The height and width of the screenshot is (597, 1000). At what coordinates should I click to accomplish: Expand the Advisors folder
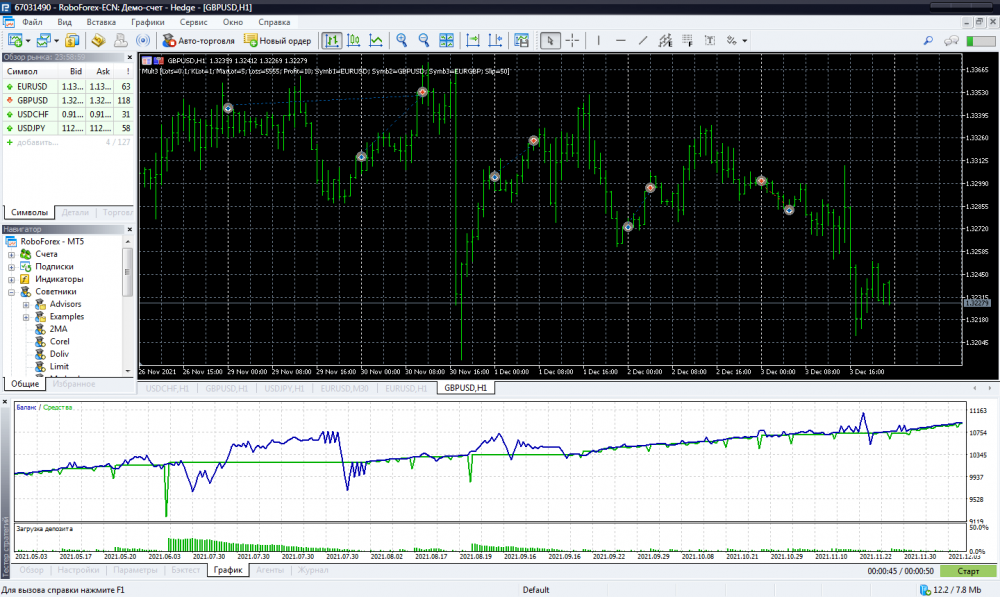(x=26, y=304)
